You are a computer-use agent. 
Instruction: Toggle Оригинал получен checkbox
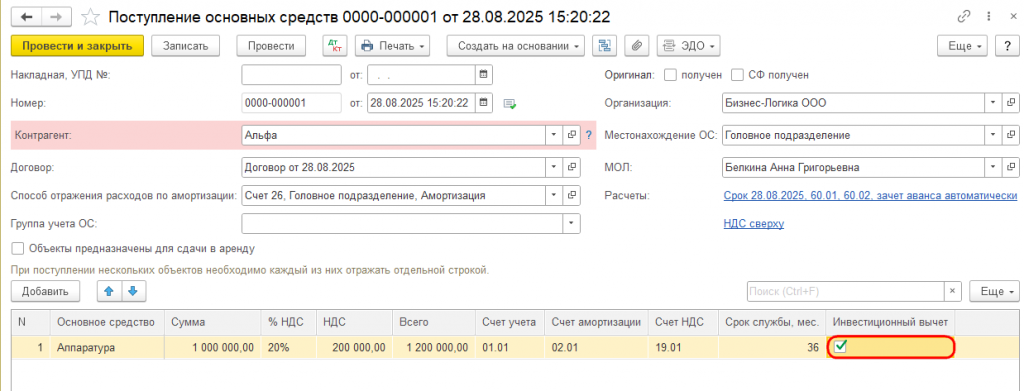pyautogui.click(x=670, y=74)
